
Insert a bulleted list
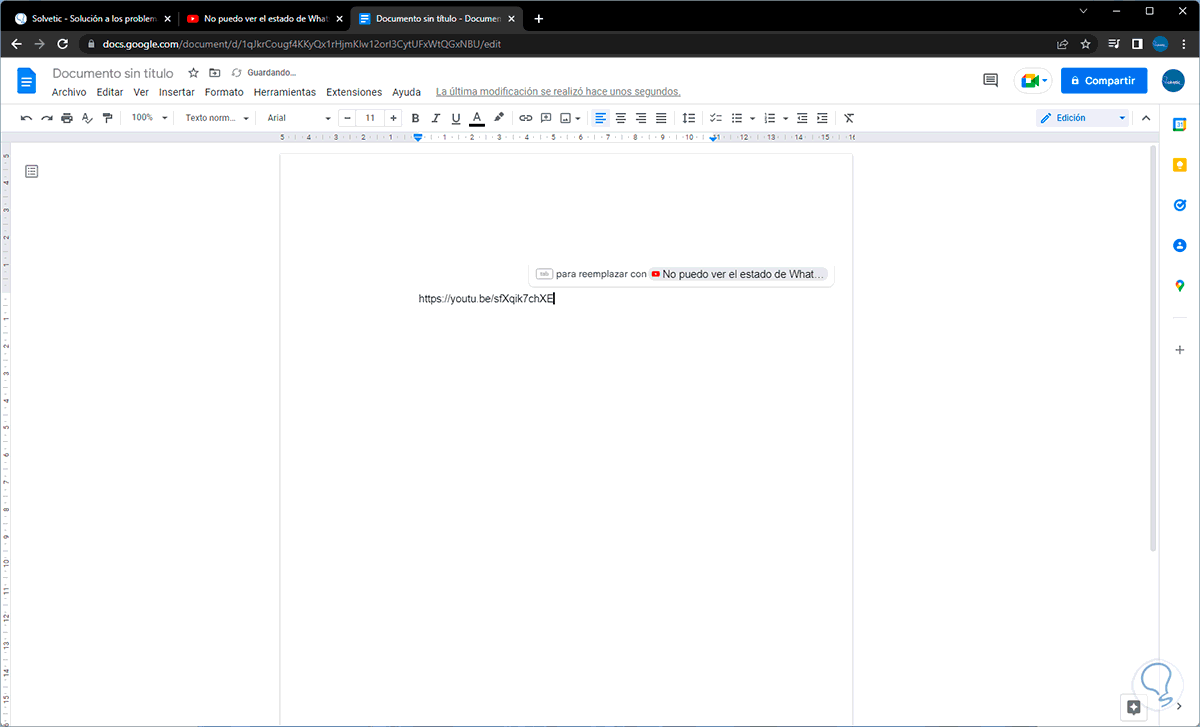[x=737, y=118]
